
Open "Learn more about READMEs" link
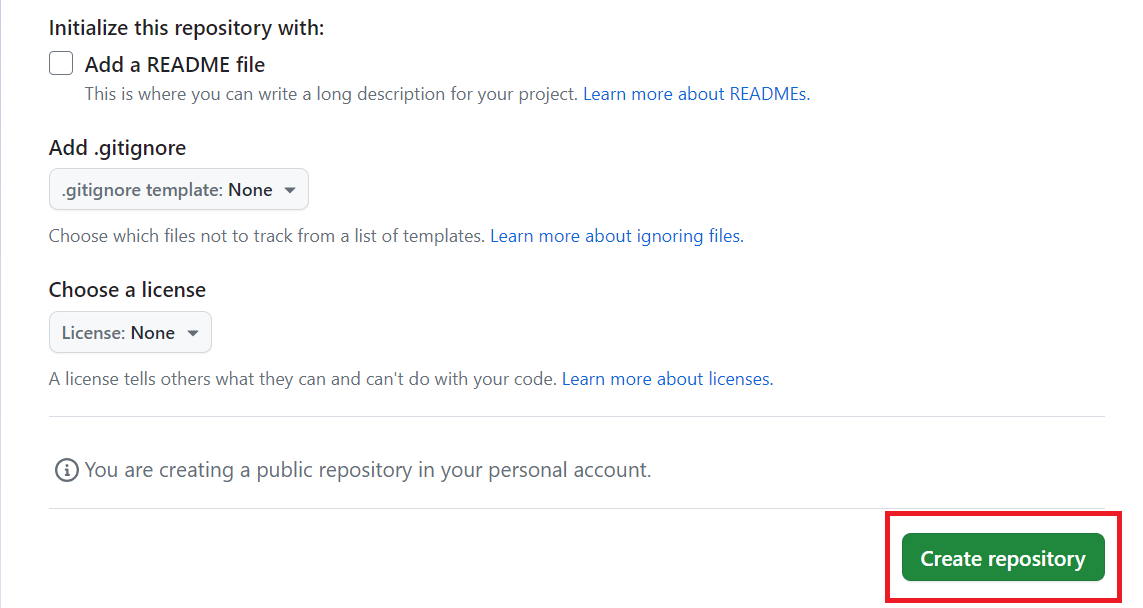[x=694, y=93]
